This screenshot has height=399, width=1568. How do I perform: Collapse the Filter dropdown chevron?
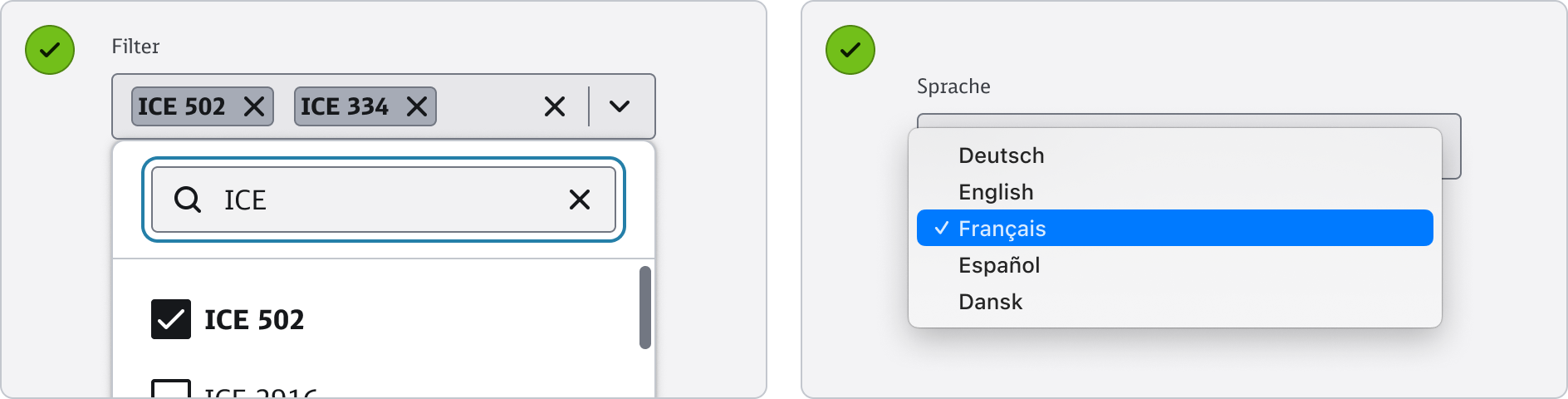pyautogui.click(x=620, y=106)
